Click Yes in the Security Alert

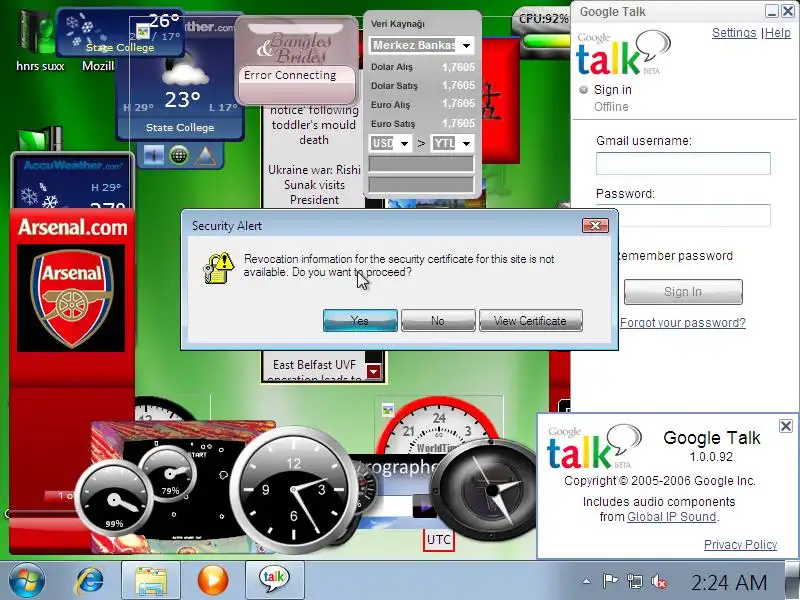pos(360,320)
